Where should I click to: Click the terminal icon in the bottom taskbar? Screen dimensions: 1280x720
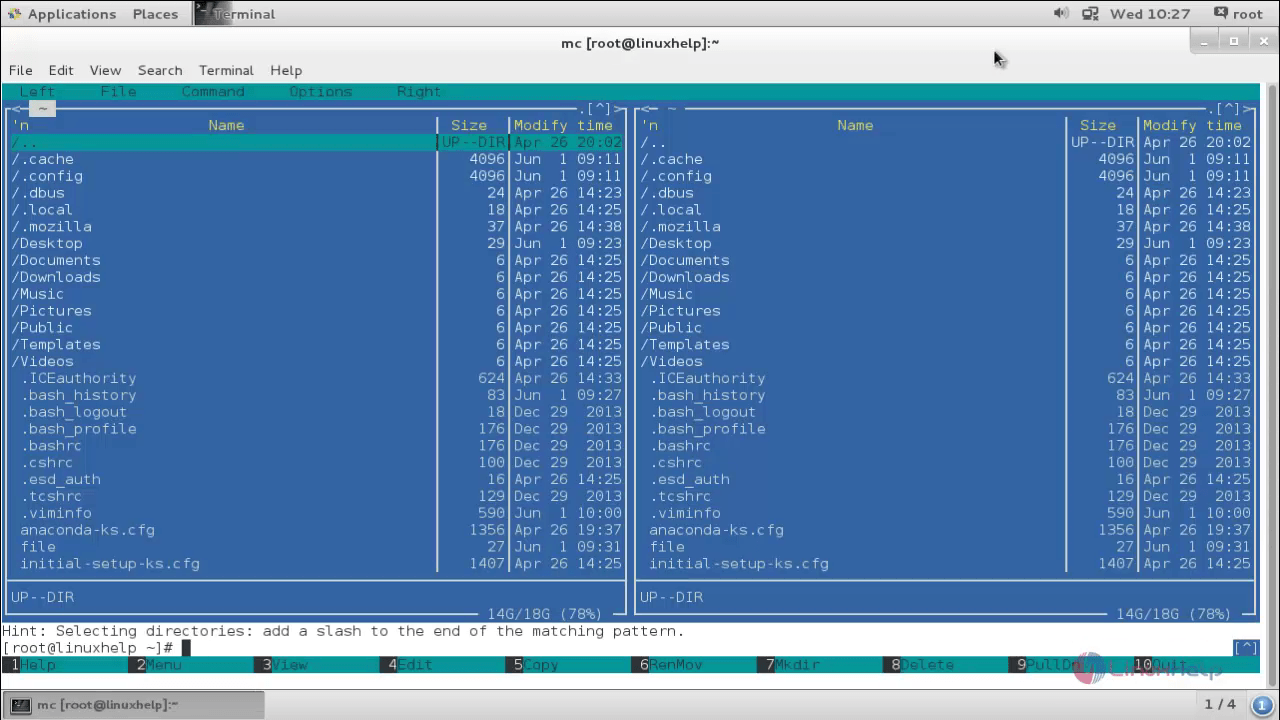click(x=21, y=705)
